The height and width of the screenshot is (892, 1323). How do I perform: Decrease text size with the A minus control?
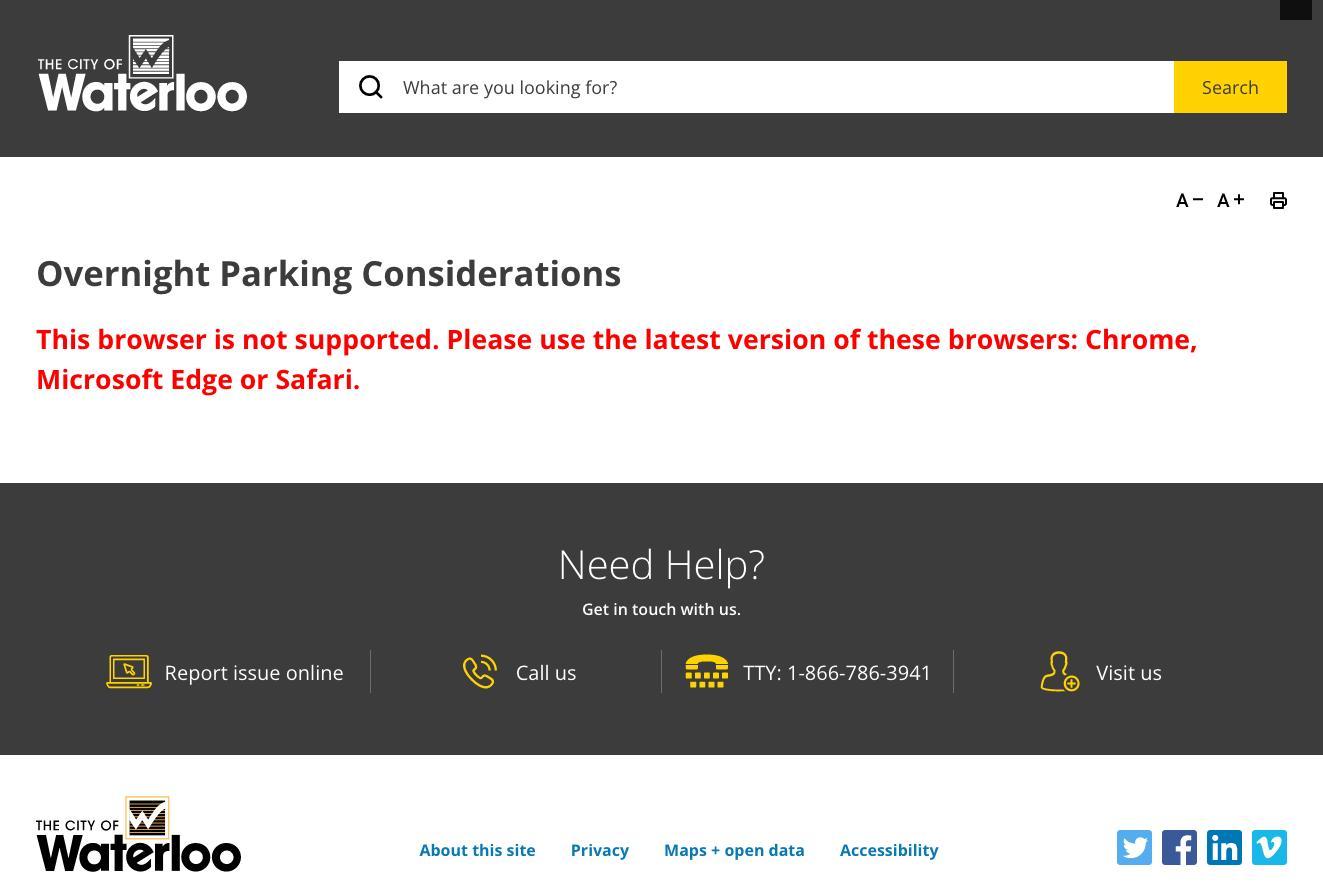tap(1189, 200)
